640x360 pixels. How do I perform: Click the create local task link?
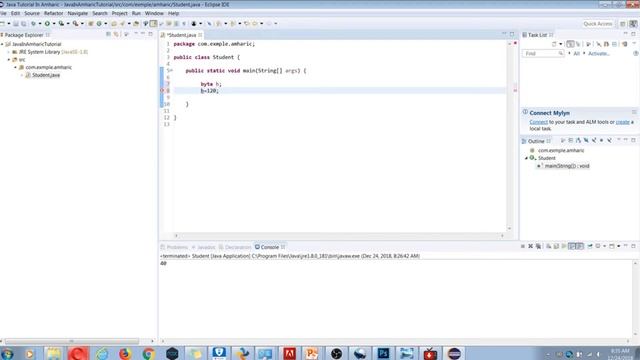pyautogui.click(x=622, y=122)
